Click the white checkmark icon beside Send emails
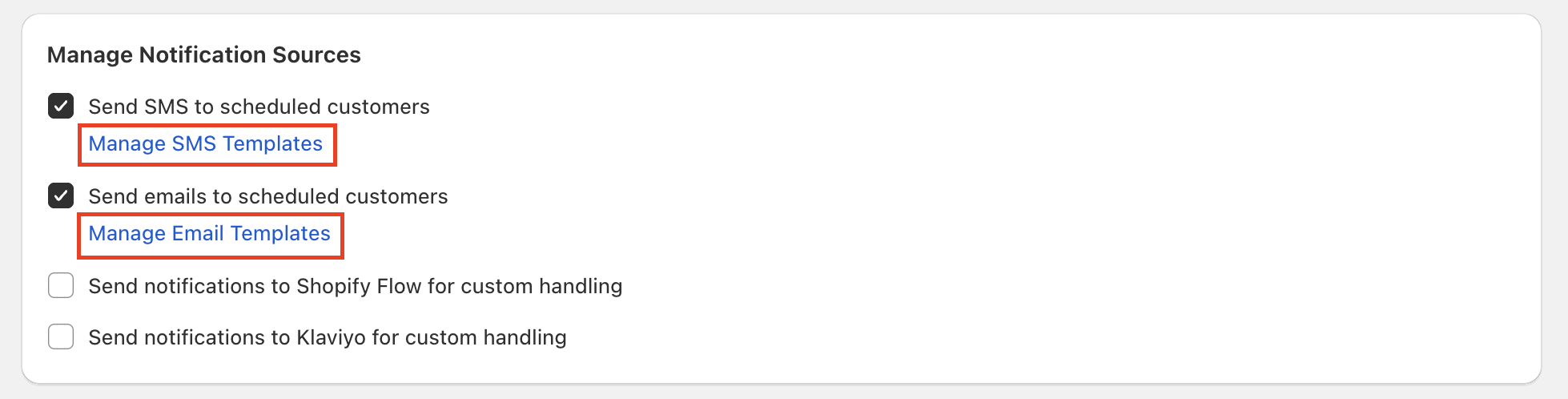 tap(61, 195)
